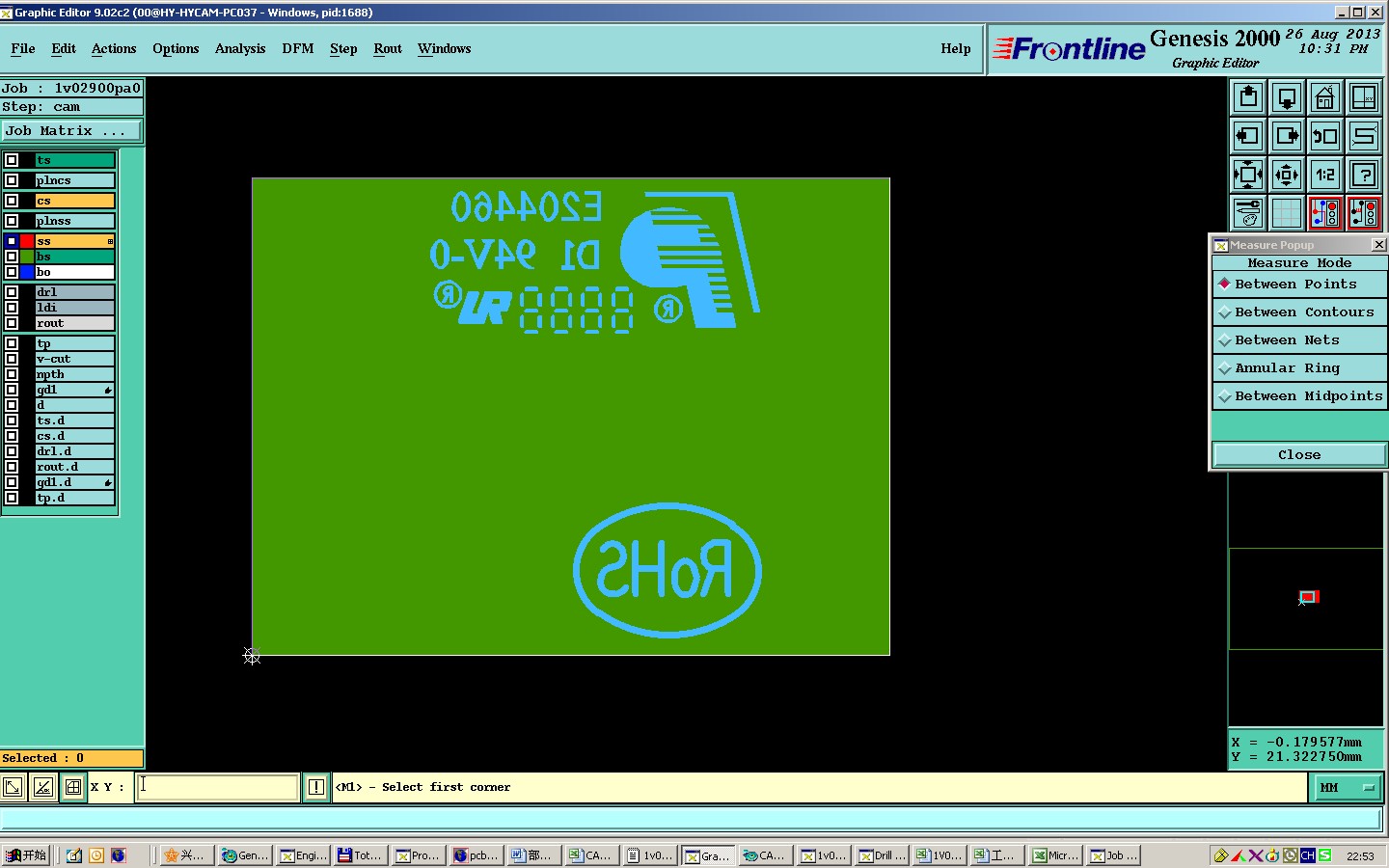Toggle display checkbox for drl layer
1389x868 pixels.
[x=12, y=292]
